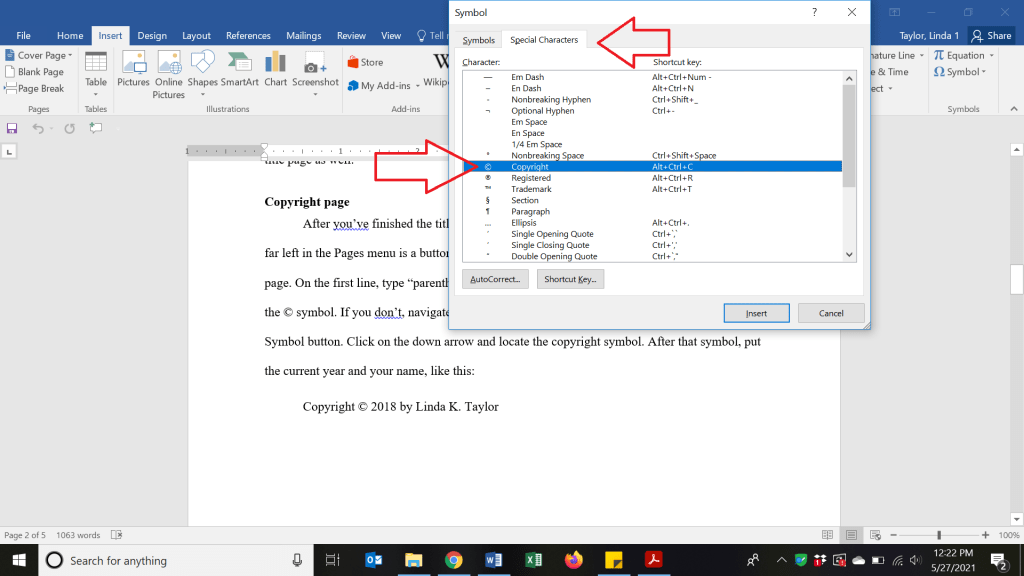Open the Online Pictures tool
The width and height of the screenshot is (1024, 576).
click(168, 74)
